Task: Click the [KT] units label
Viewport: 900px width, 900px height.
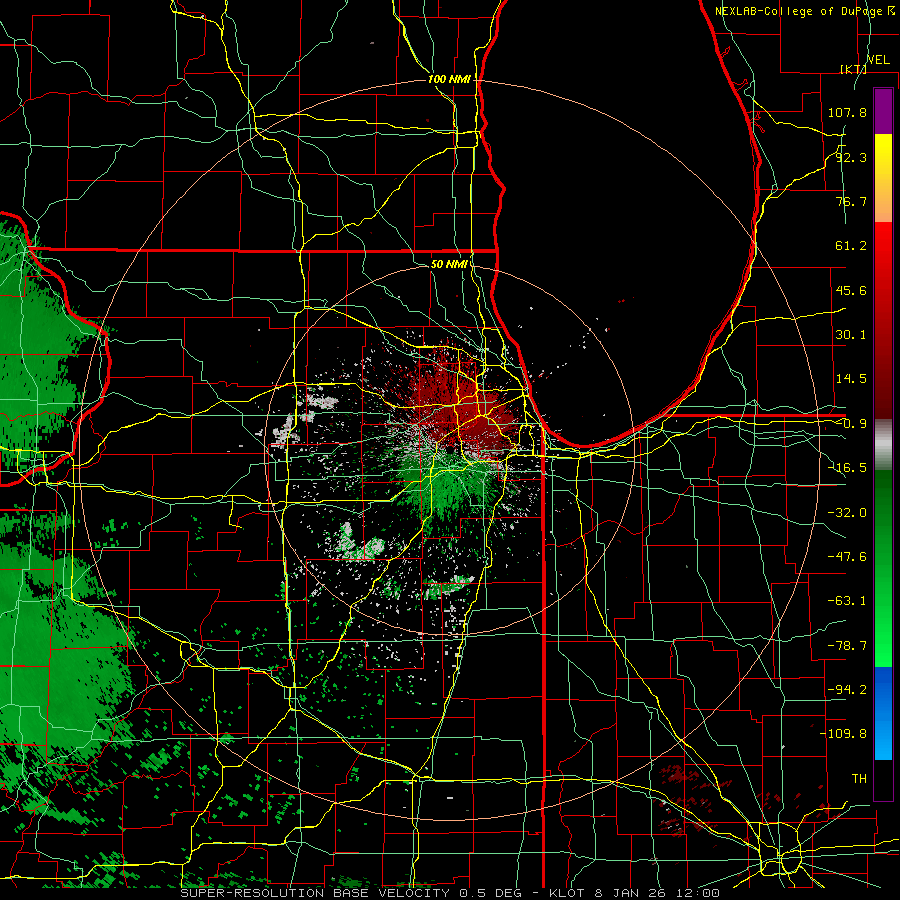Action: click(x=853, y=69)
